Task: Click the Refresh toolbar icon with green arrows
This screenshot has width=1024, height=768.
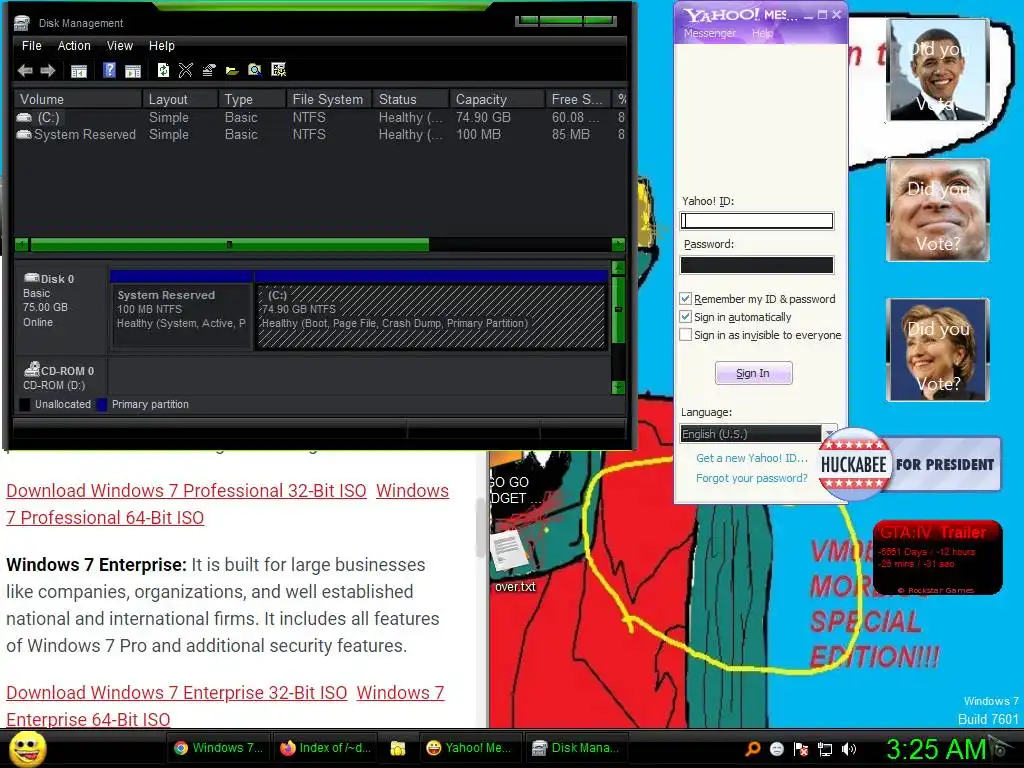Action: pyautogui.click(x=163, y=70)
